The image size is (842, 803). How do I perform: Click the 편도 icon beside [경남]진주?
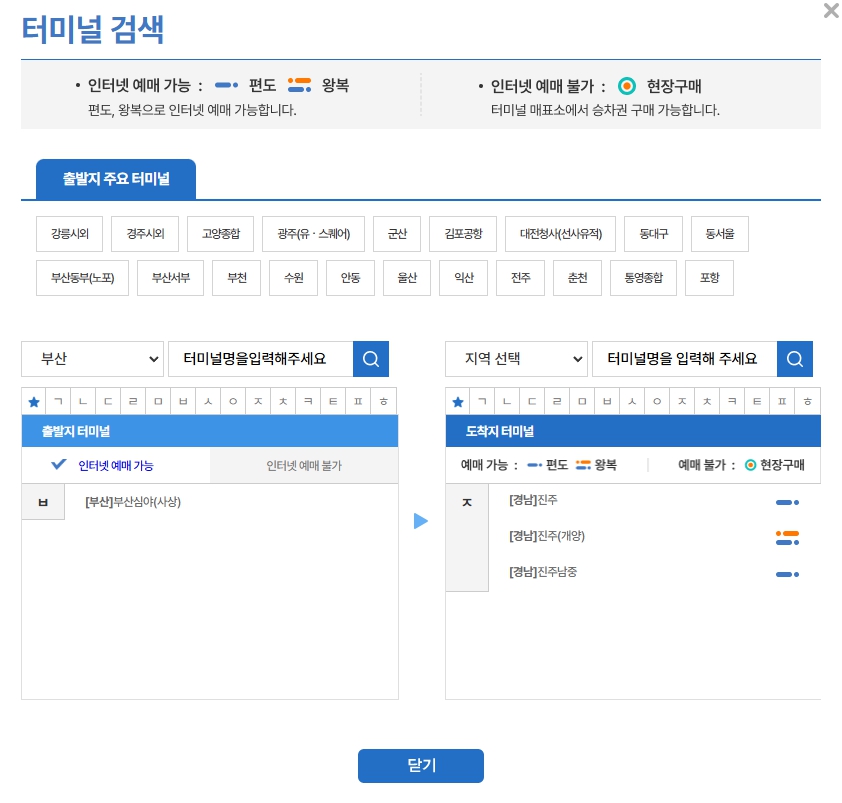788,502
